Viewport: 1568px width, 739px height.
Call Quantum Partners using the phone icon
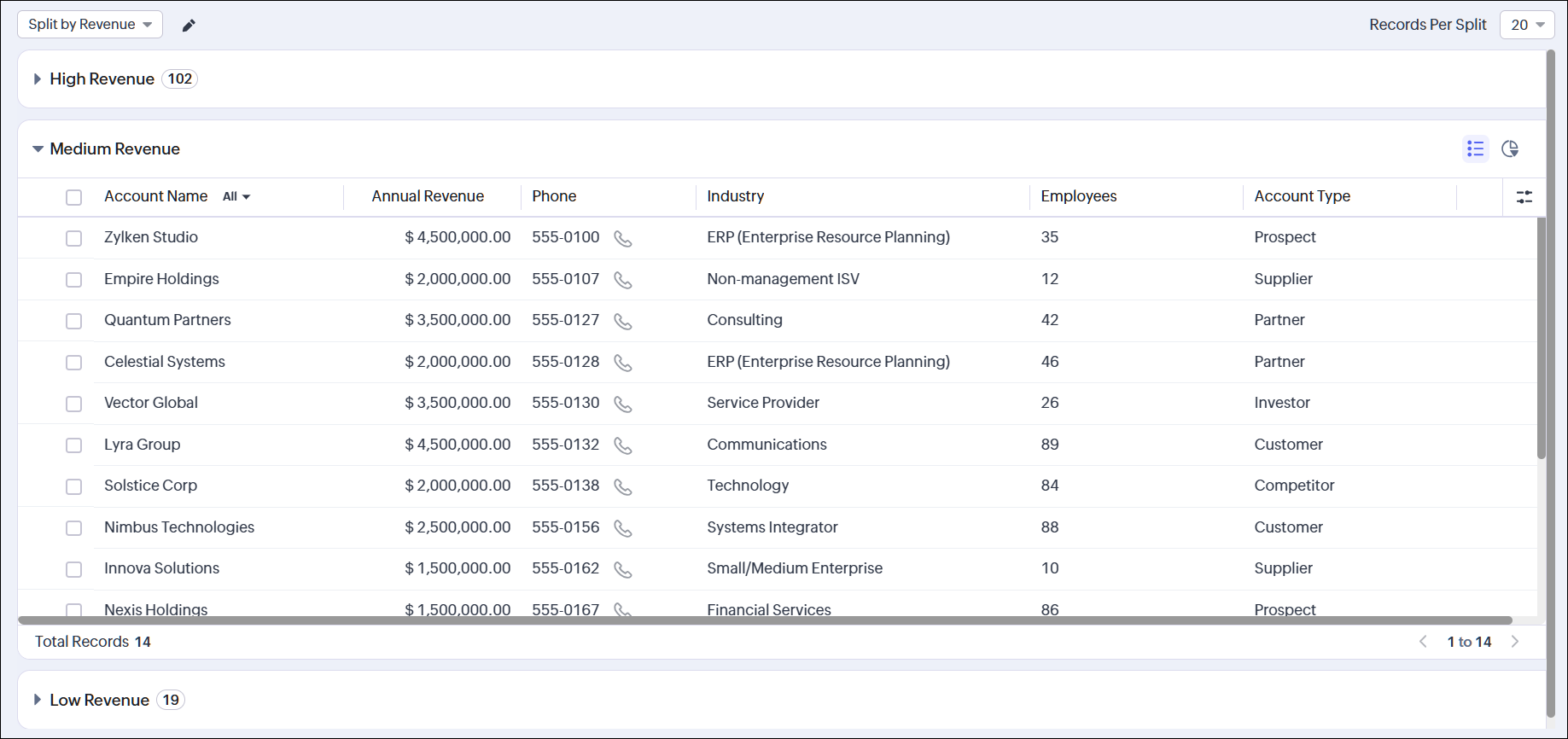click(623, 322)
